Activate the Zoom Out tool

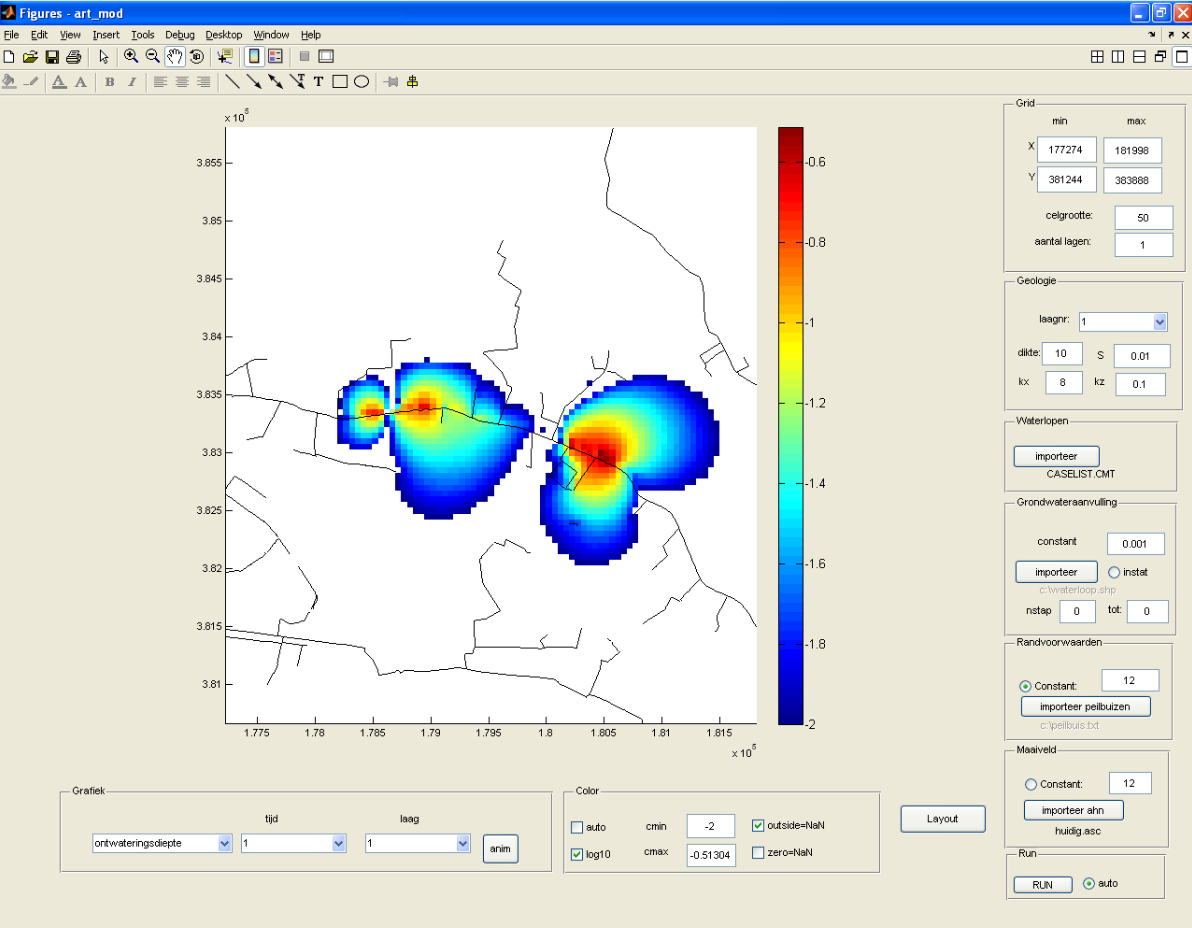(x=153, y=56)
